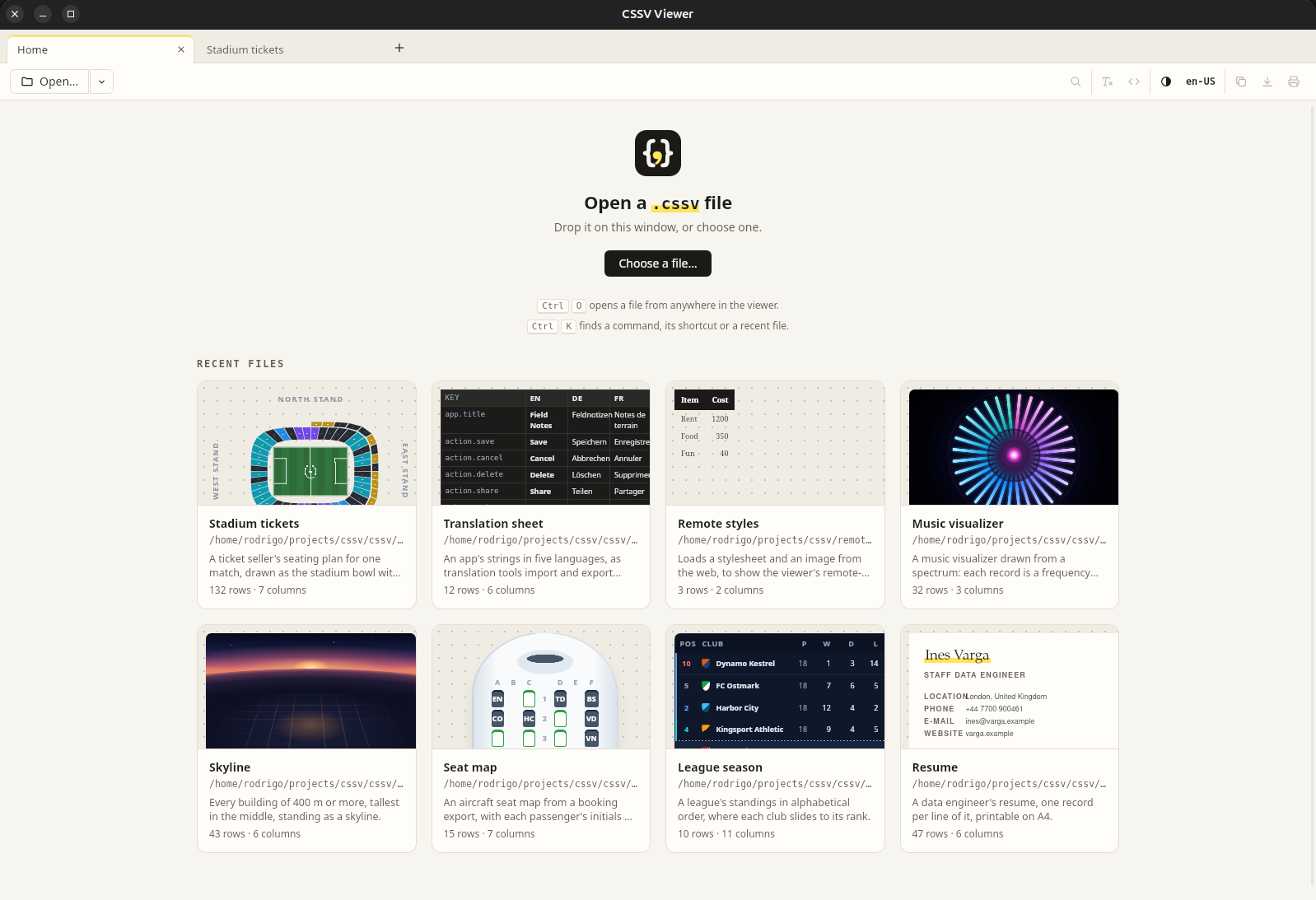
Task: Click '32 rows · 3 columns' text
Action: (x=958, y=590)
